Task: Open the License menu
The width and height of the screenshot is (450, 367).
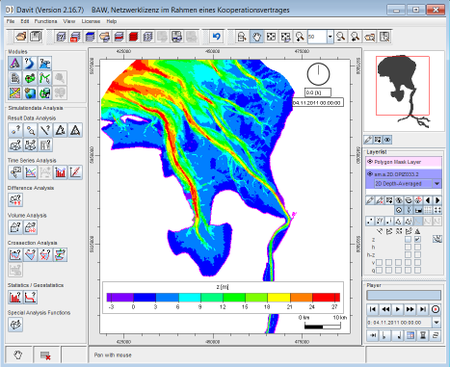Action: [91, 21]
